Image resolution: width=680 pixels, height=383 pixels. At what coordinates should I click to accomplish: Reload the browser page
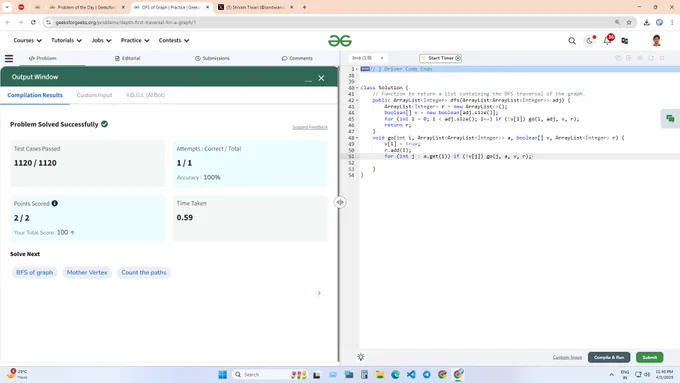33,22
